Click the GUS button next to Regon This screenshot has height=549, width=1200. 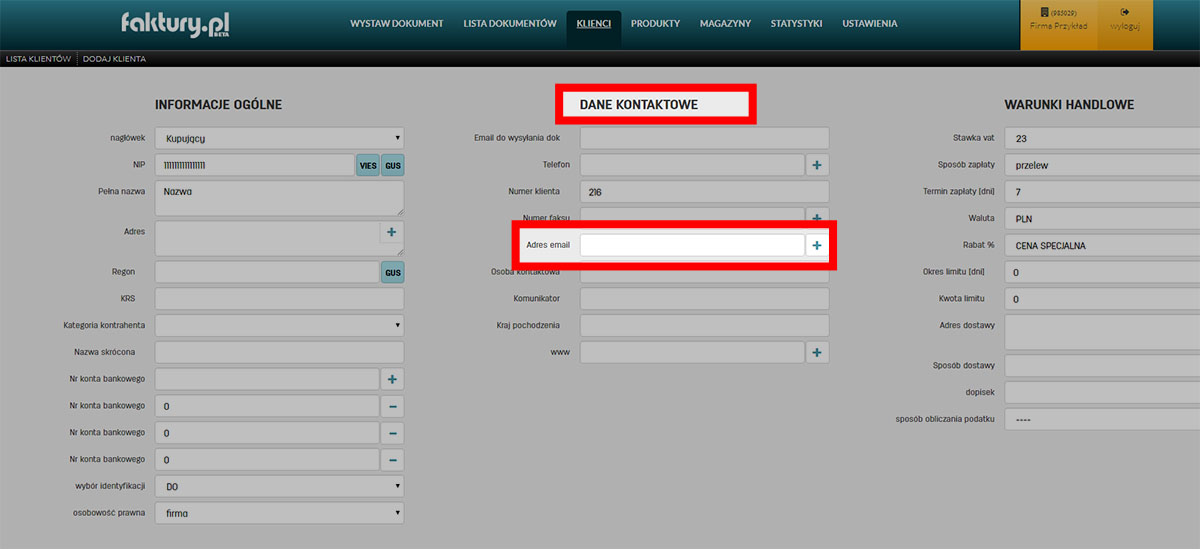[x=393, y=272]
